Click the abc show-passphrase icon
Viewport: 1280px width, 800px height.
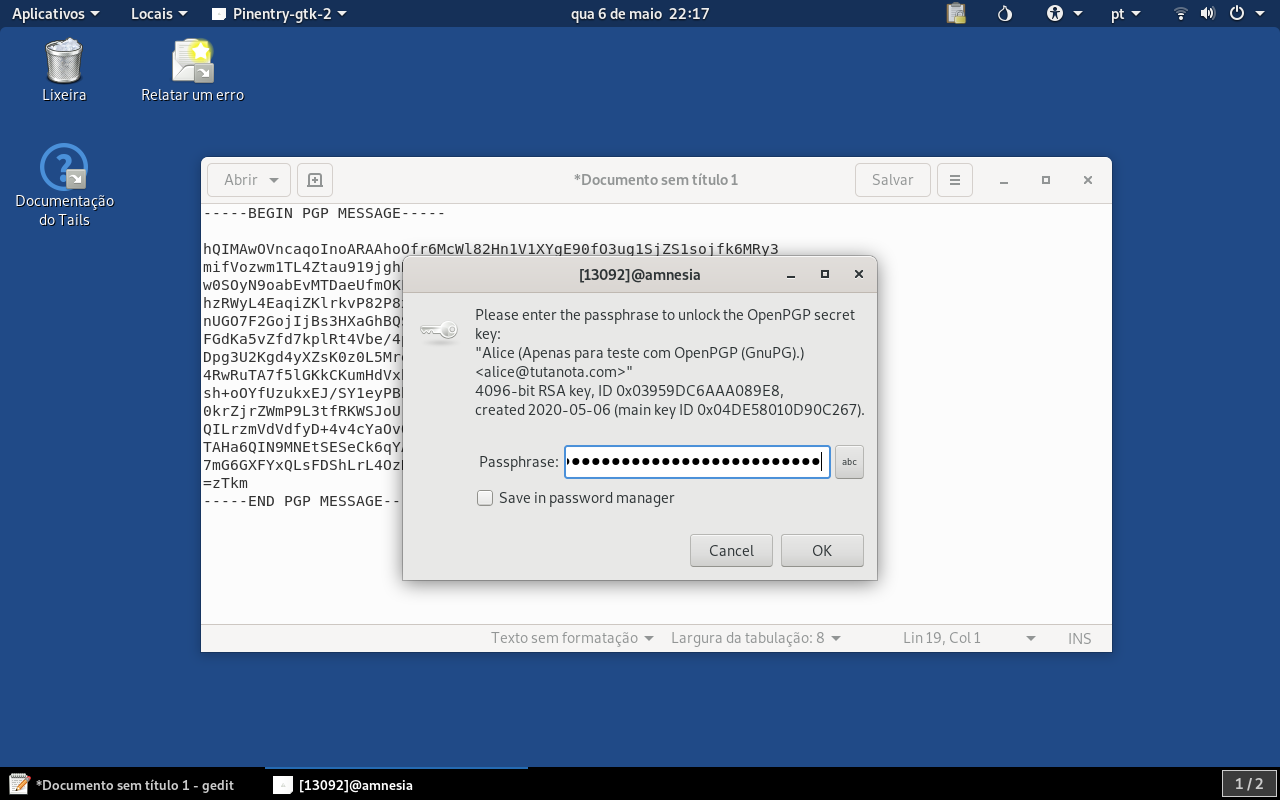[x=849, y=462]
